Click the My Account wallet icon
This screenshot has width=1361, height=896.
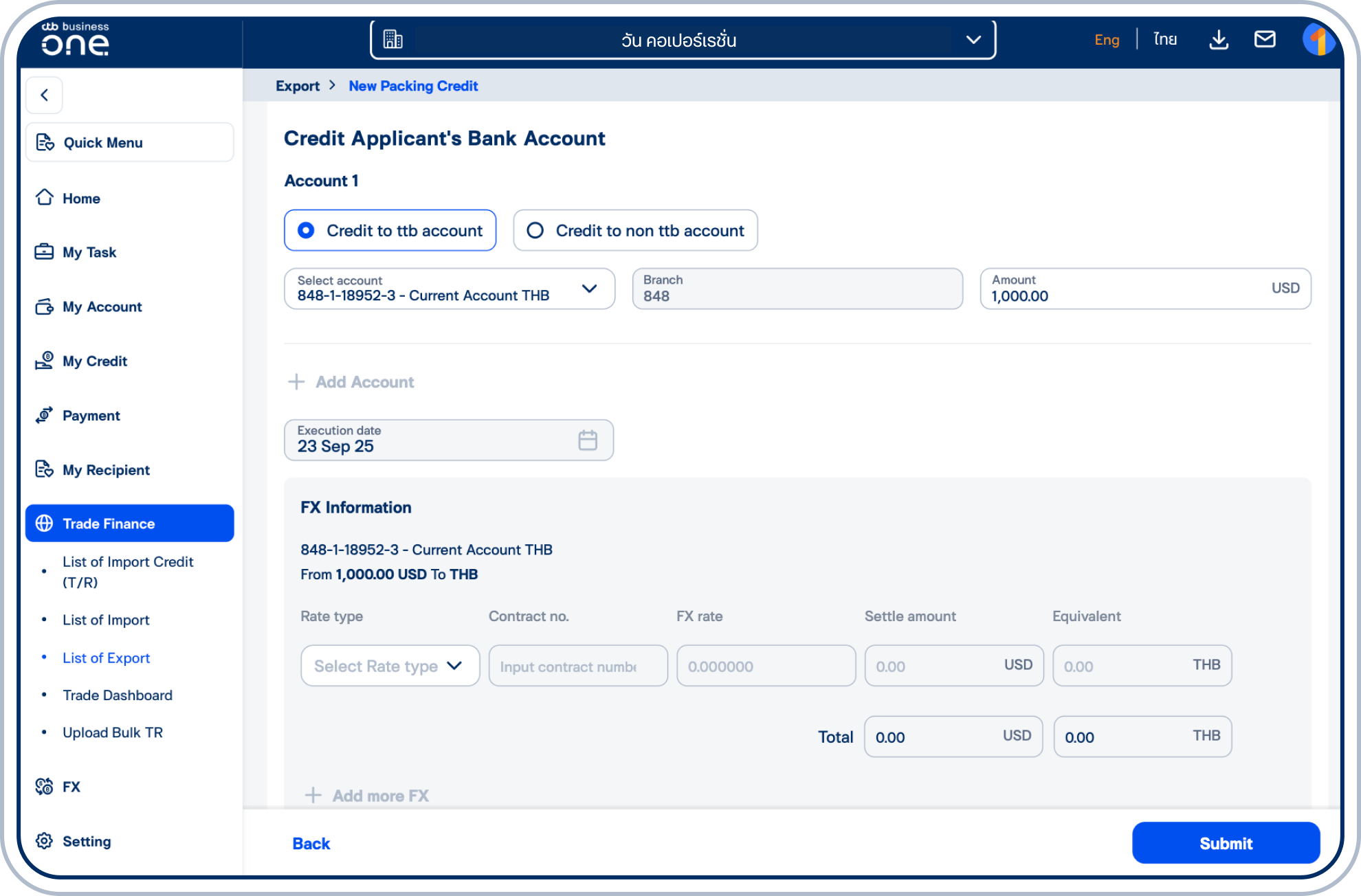coord(44,306)
